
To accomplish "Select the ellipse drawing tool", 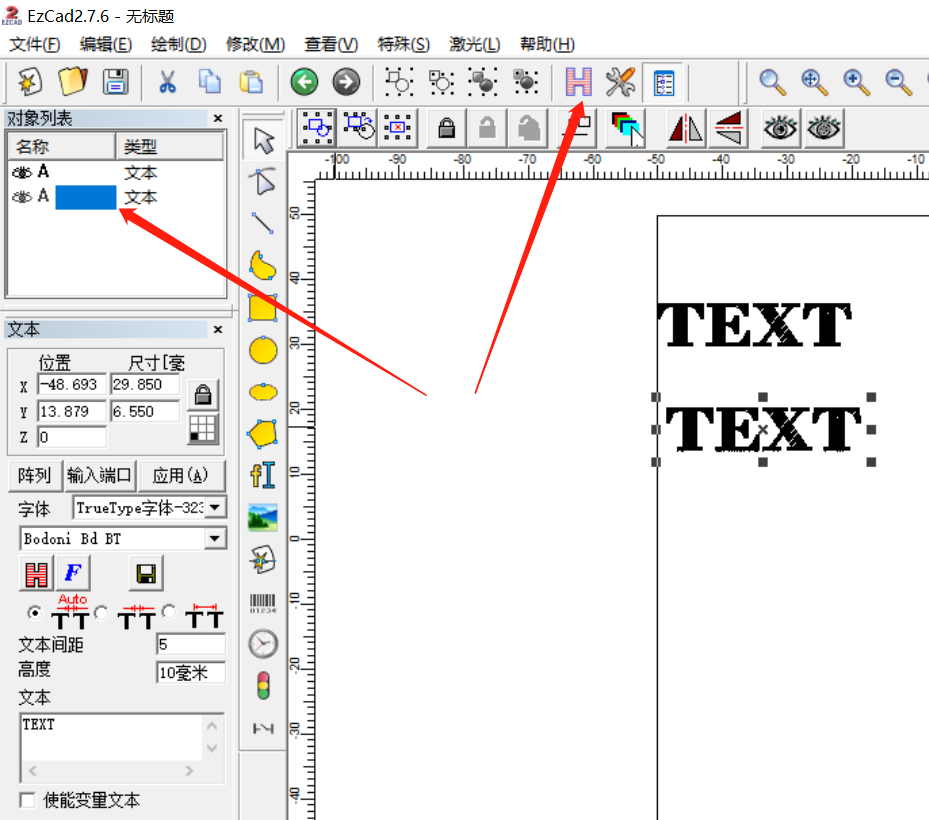I will point(263,392).
